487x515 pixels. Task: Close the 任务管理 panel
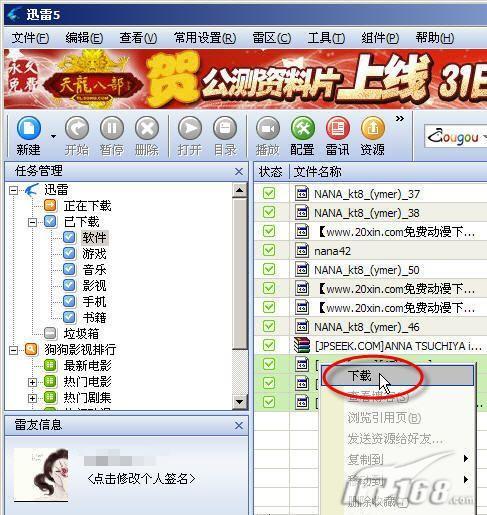(x=239, y=171)
